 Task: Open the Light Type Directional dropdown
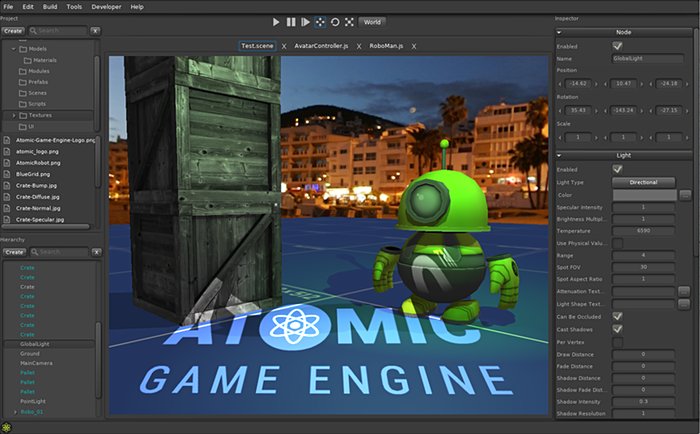click(643, 182)
